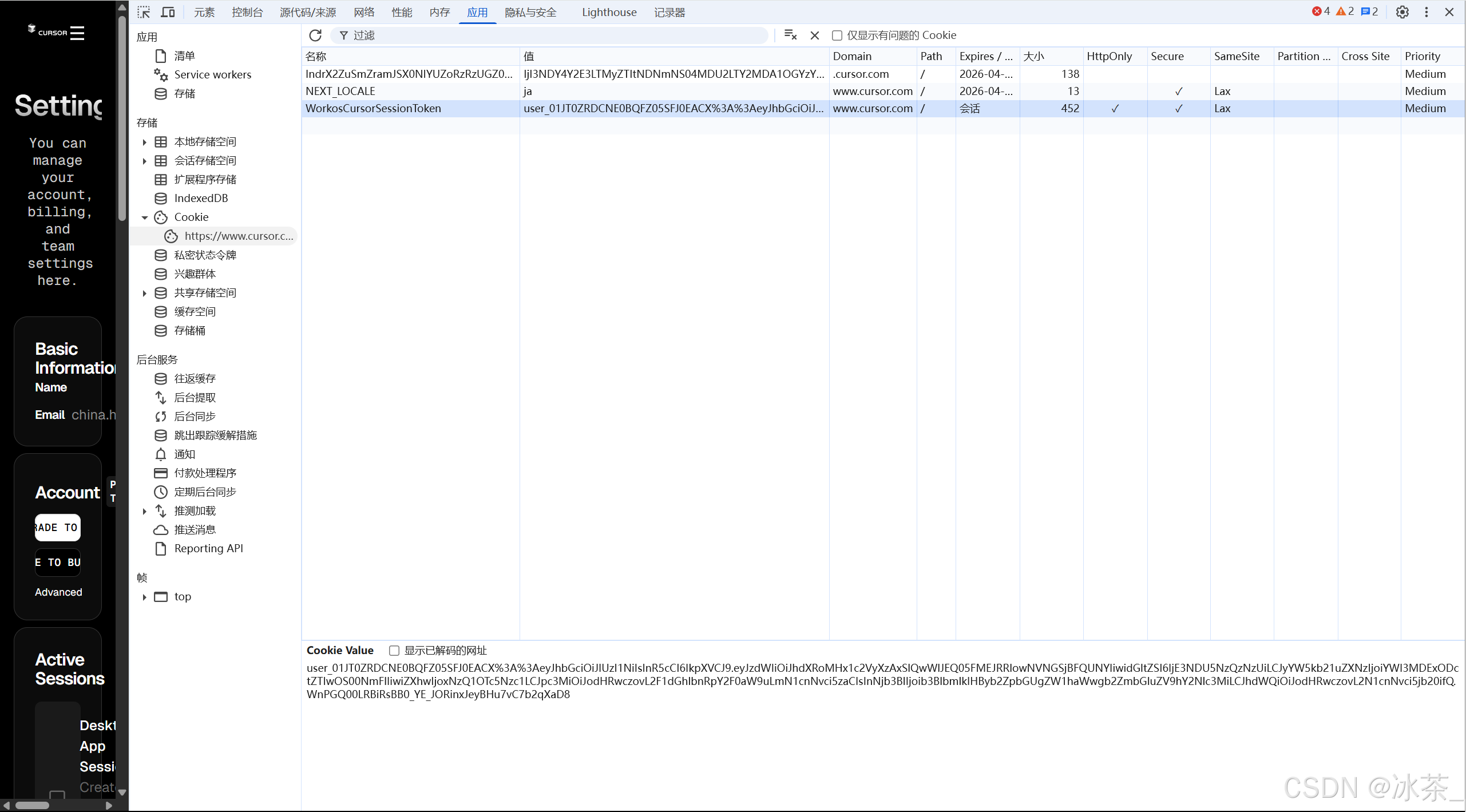The height and width of the screenshot is (812, 1466).
Task: Click the clear all cookies icon
Action: tap(790, 35)
